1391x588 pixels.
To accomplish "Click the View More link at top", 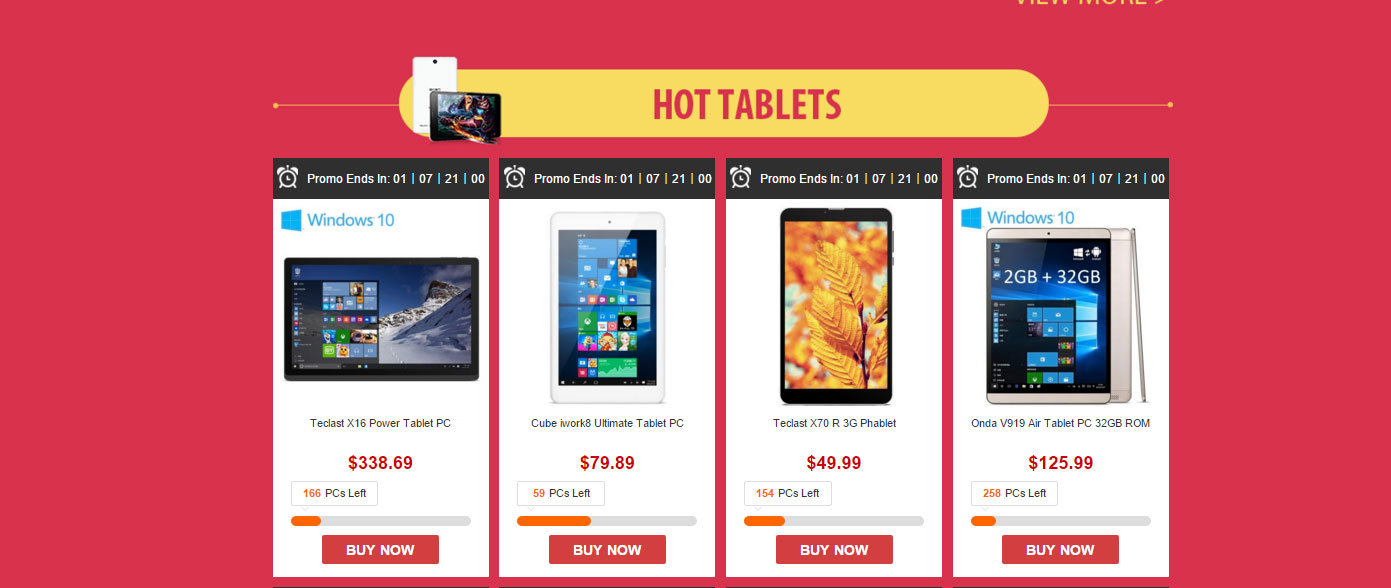I will [1090, 3].
